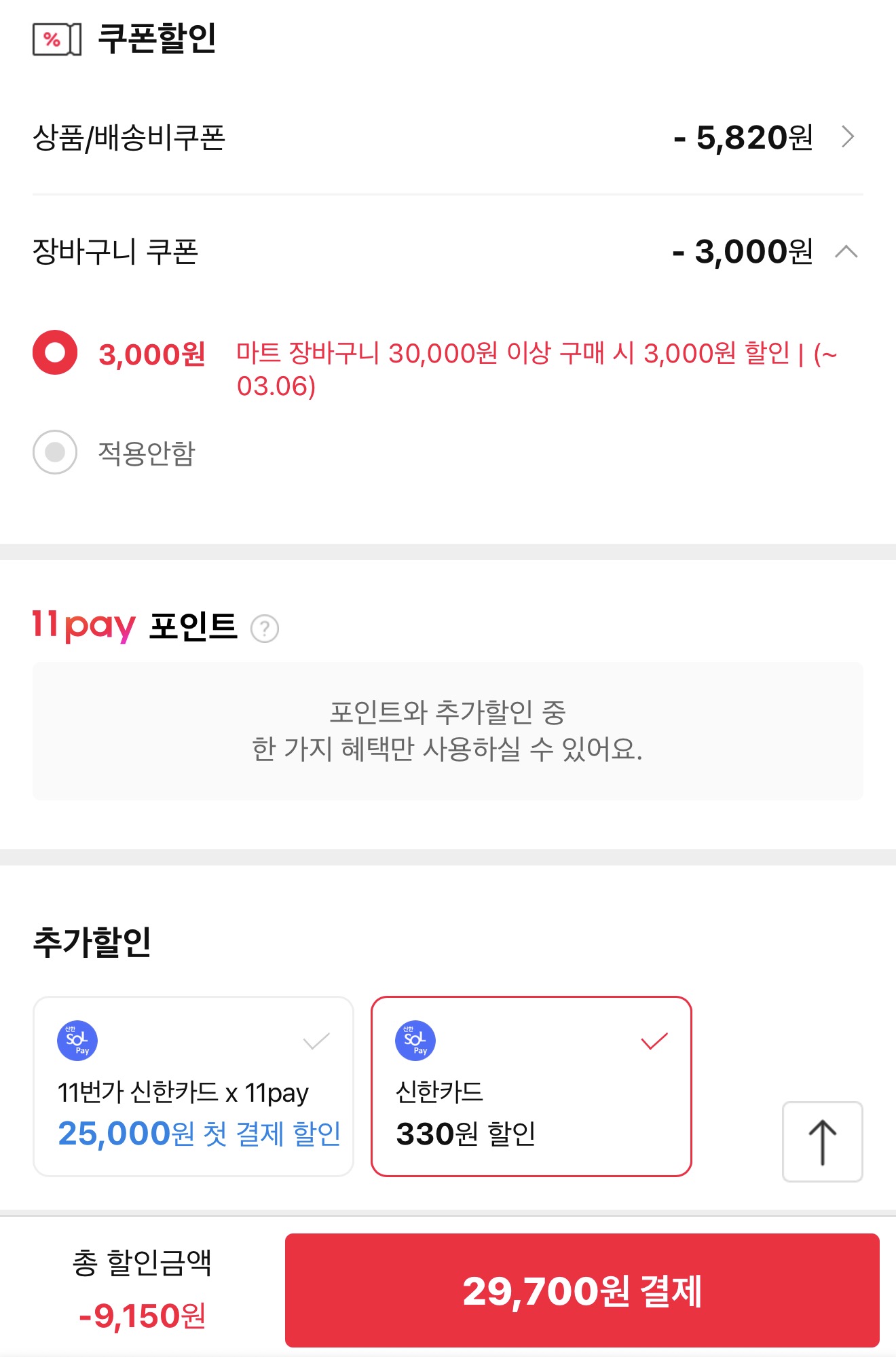Screen dimensions: 896x1357
Task: Click the 11pay point notice box
Action: coord(448,730)
